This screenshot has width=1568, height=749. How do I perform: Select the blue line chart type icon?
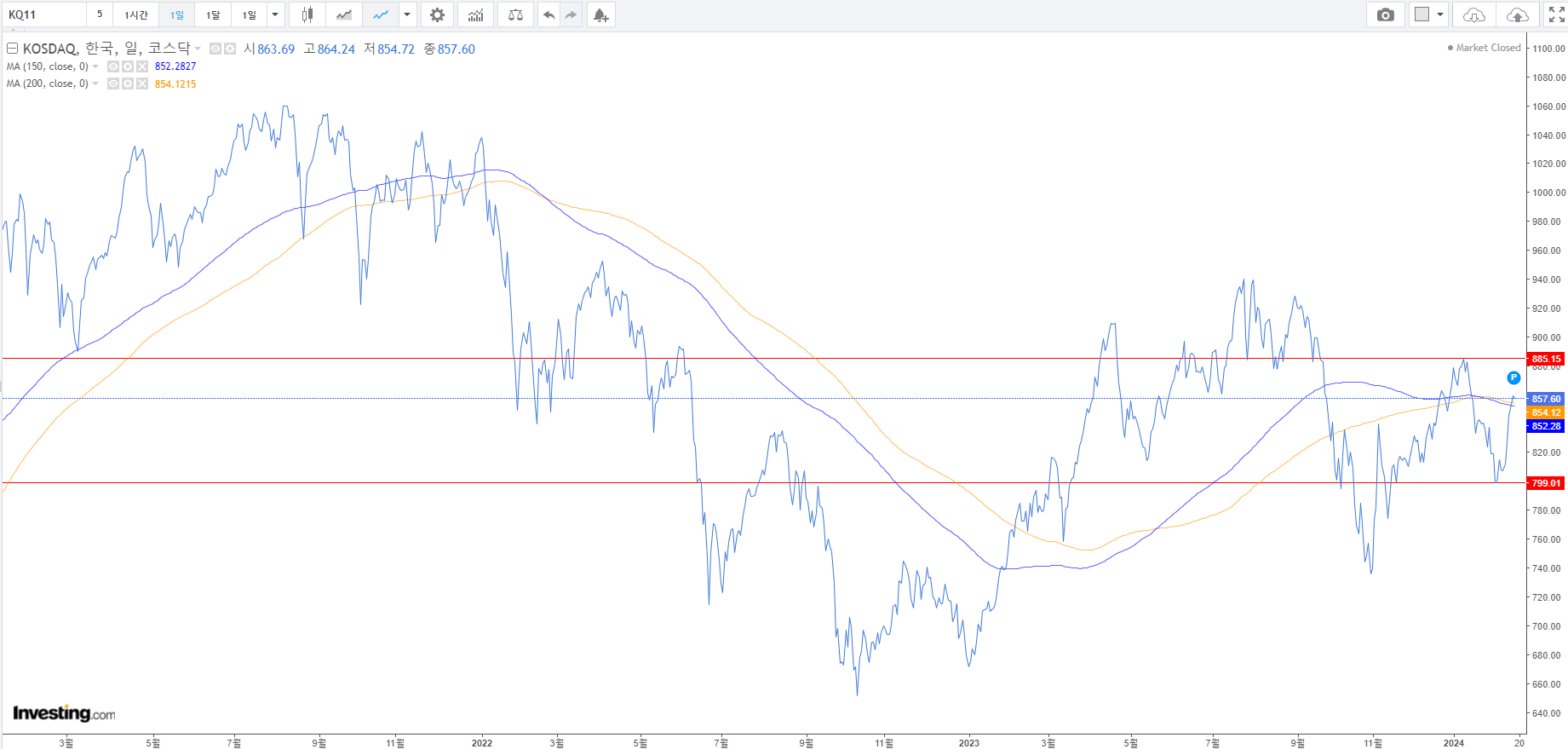381,14
